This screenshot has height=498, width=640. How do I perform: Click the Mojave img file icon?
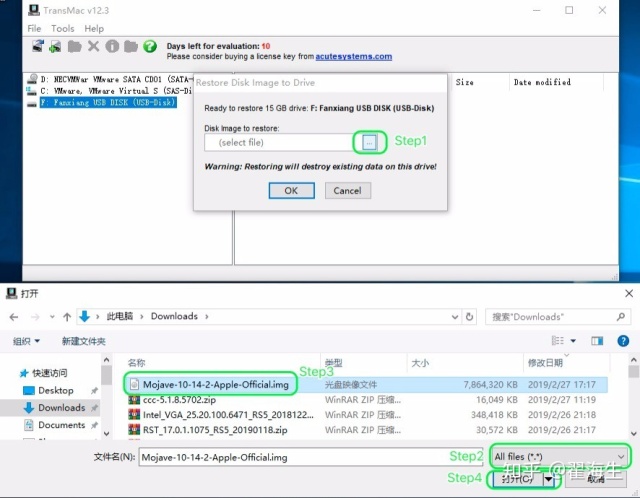(134, 385)
